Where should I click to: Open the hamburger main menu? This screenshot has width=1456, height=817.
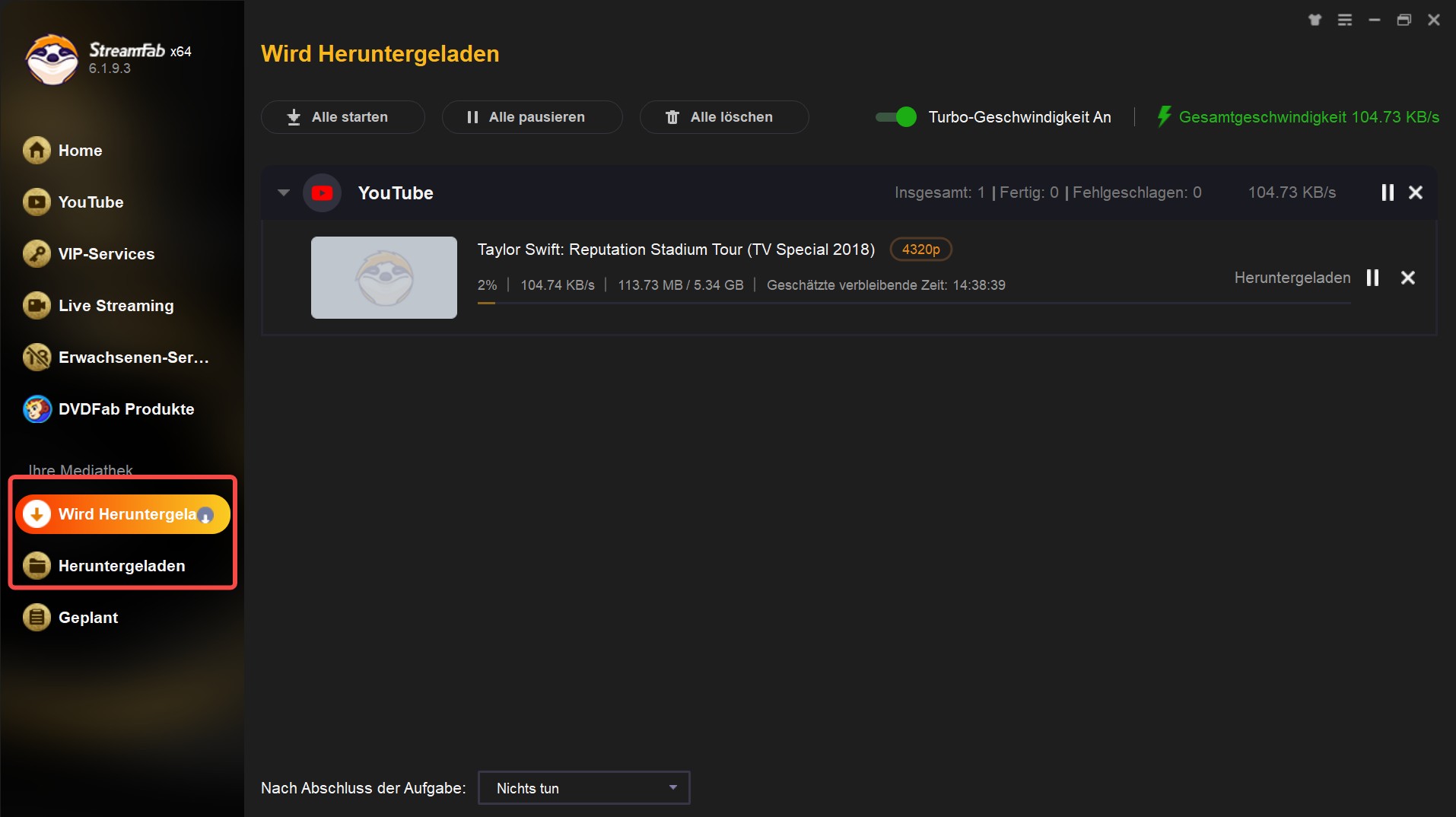click(1345, 20)
